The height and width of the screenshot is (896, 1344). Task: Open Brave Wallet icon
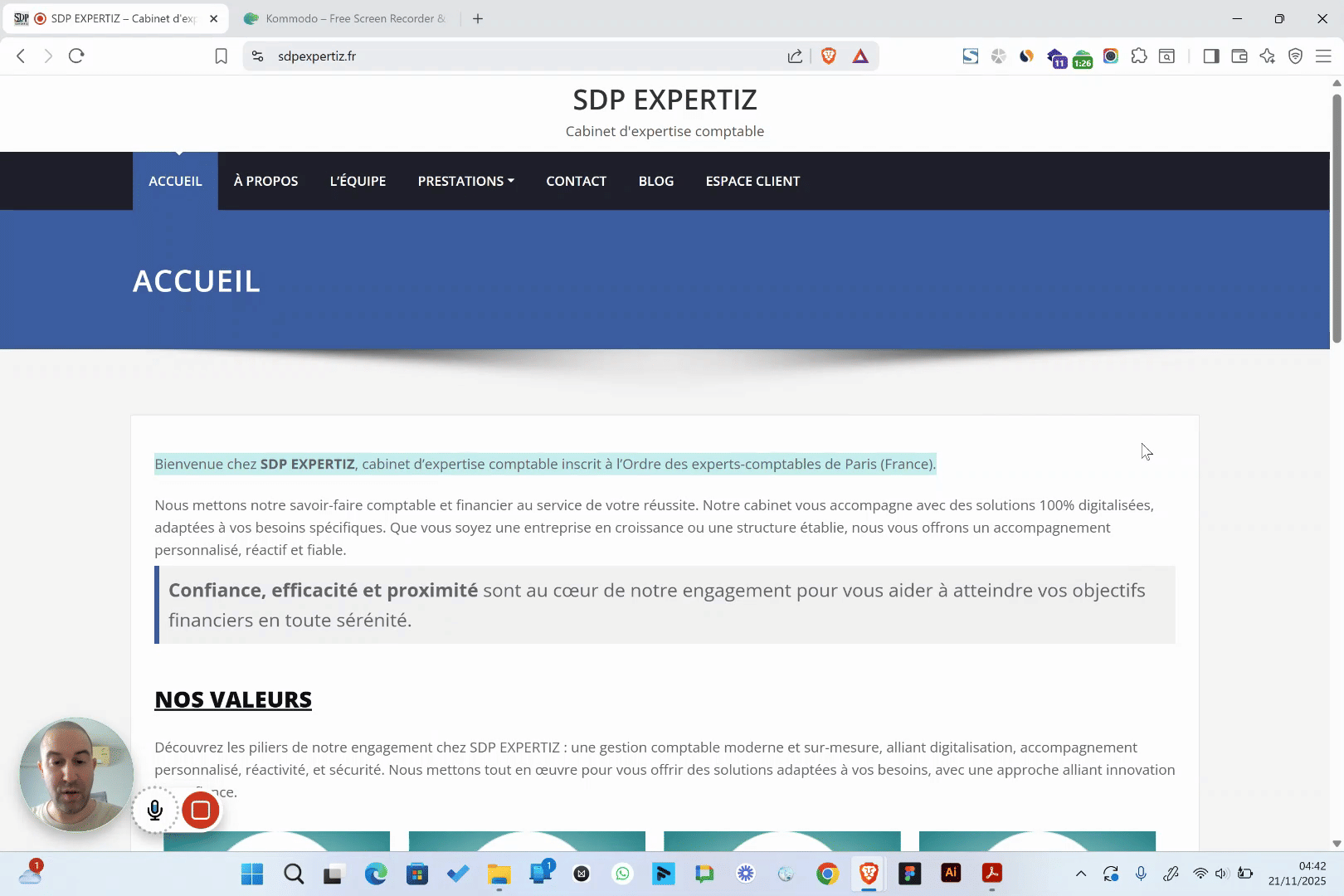coord(1239,56)
